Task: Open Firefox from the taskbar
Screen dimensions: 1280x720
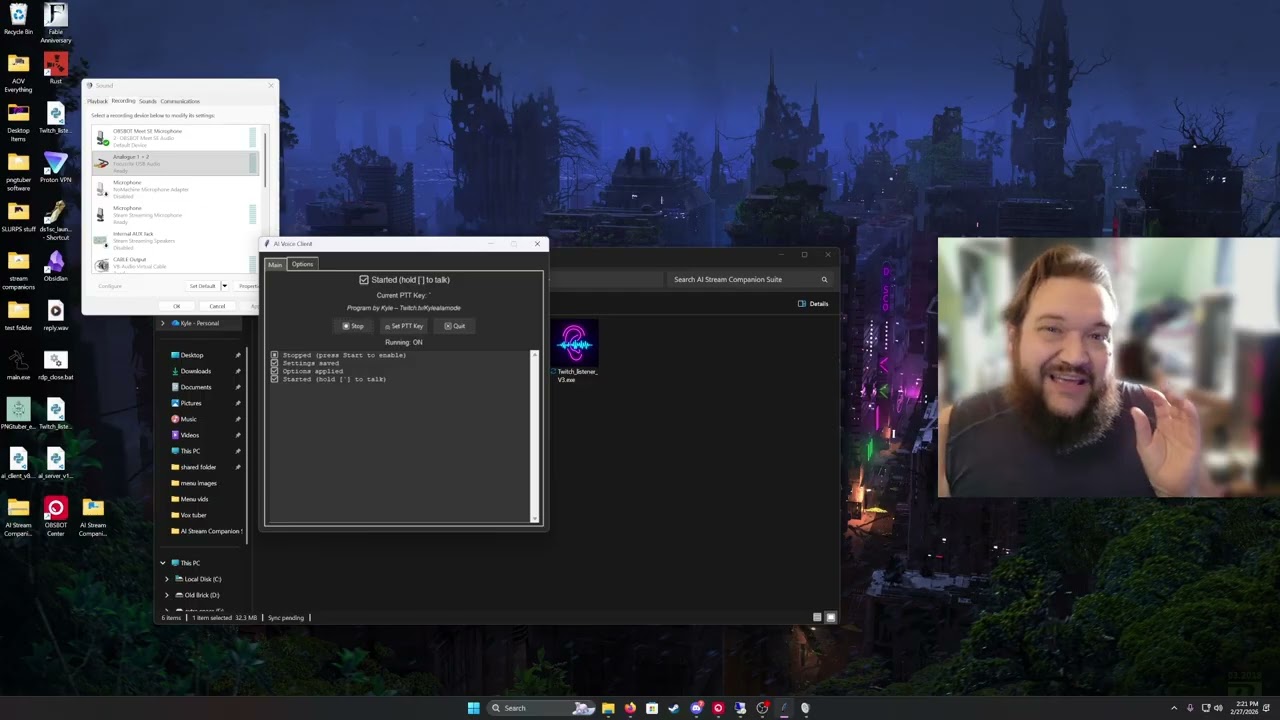Action: pos(630,708)
